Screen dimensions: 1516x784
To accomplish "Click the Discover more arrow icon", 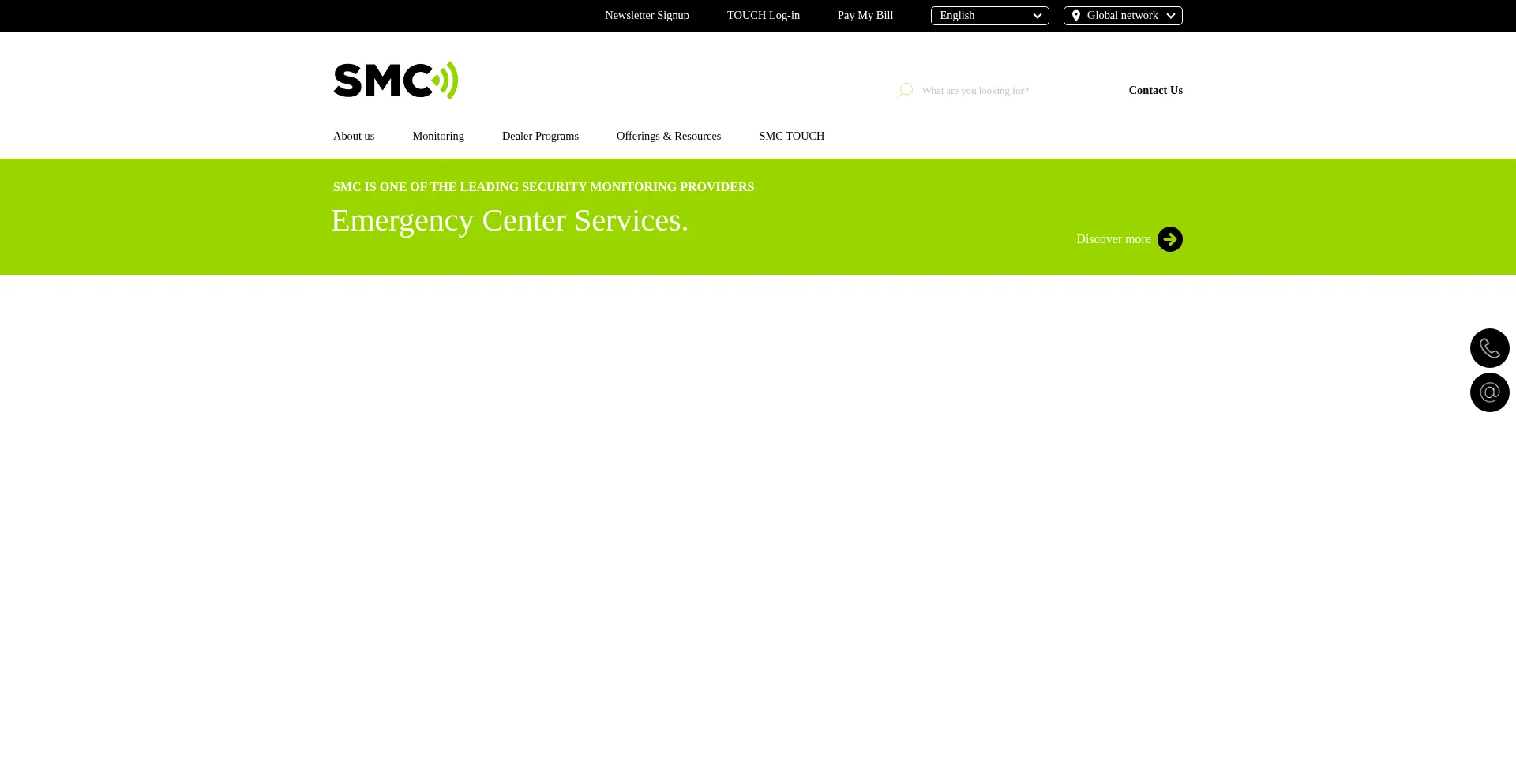I will coord(1169,239).
